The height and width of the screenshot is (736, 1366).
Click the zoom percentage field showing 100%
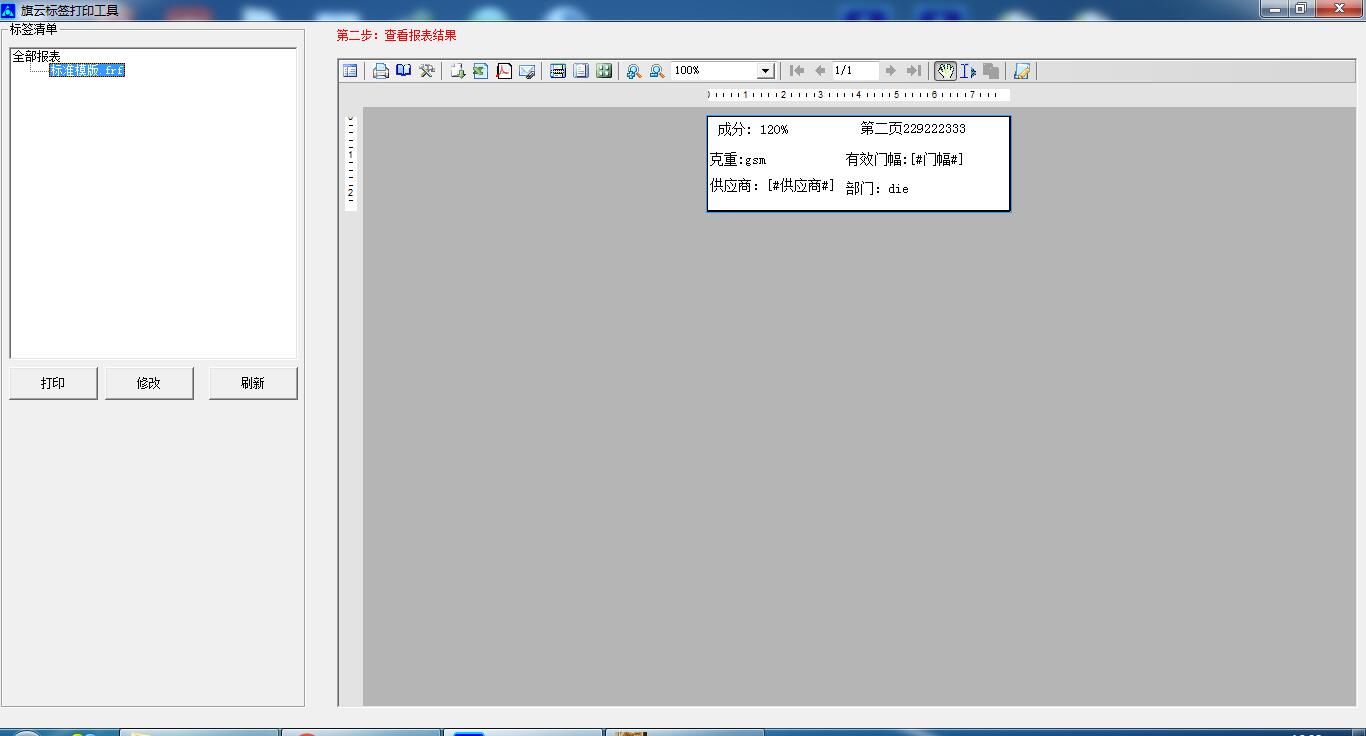pos(714,71)
